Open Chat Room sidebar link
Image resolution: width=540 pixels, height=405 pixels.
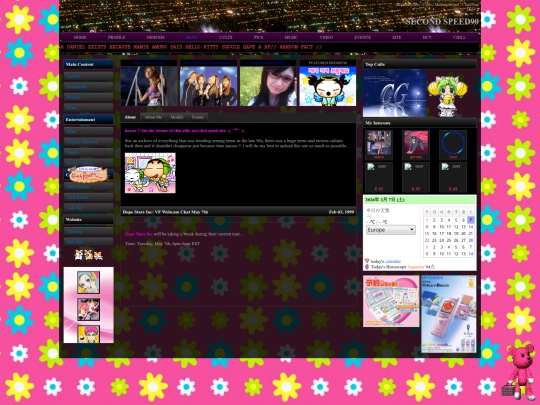[x=89, y=197]
